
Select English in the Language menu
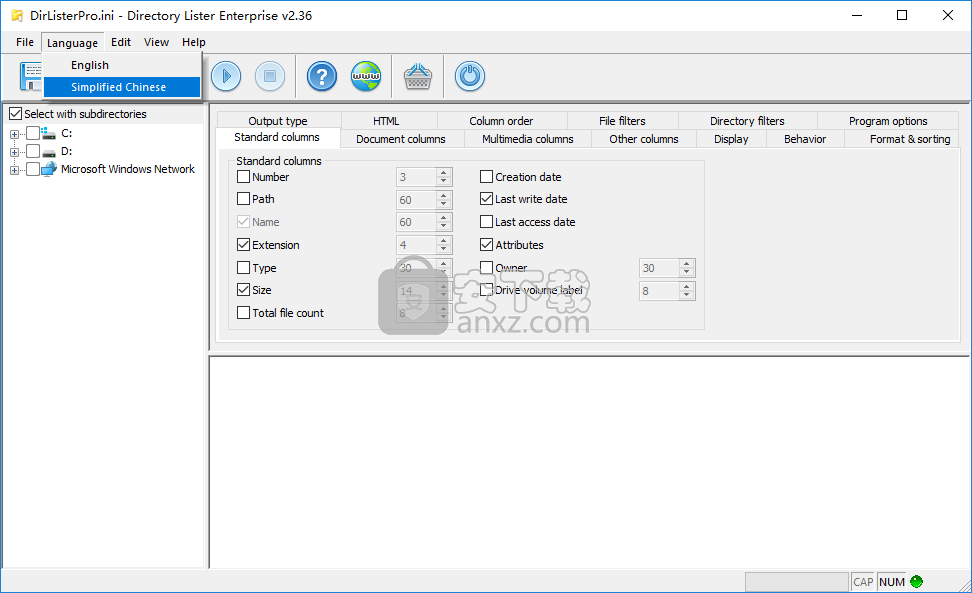pos(90,65)
